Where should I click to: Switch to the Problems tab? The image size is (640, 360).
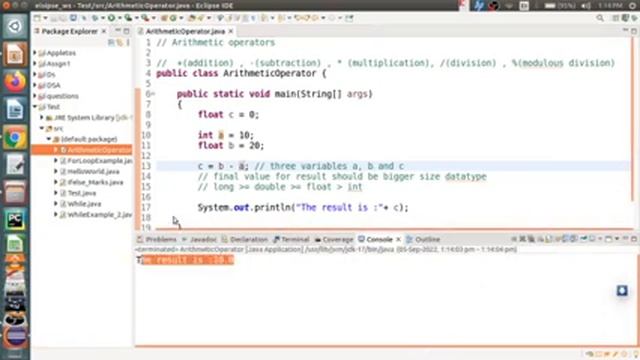tap(157, 239)
